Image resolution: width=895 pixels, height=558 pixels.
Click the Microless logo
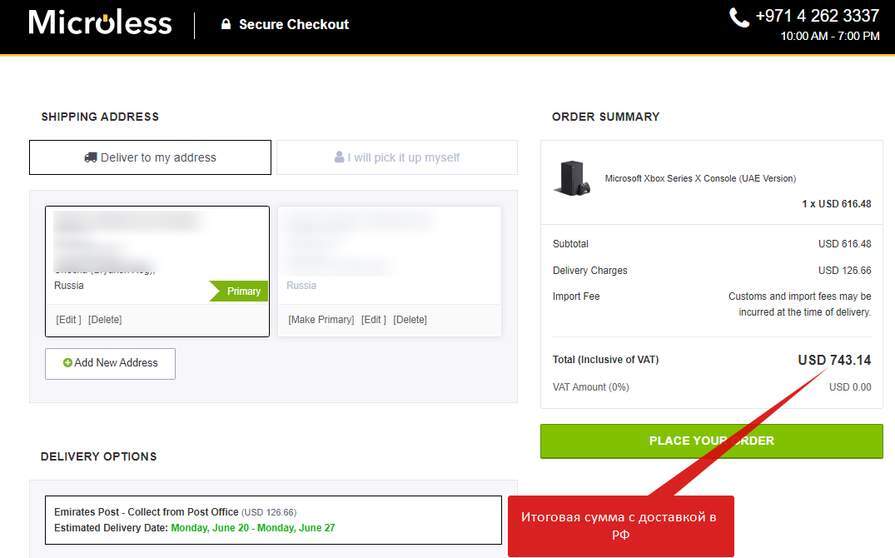[x=100, y=22]
